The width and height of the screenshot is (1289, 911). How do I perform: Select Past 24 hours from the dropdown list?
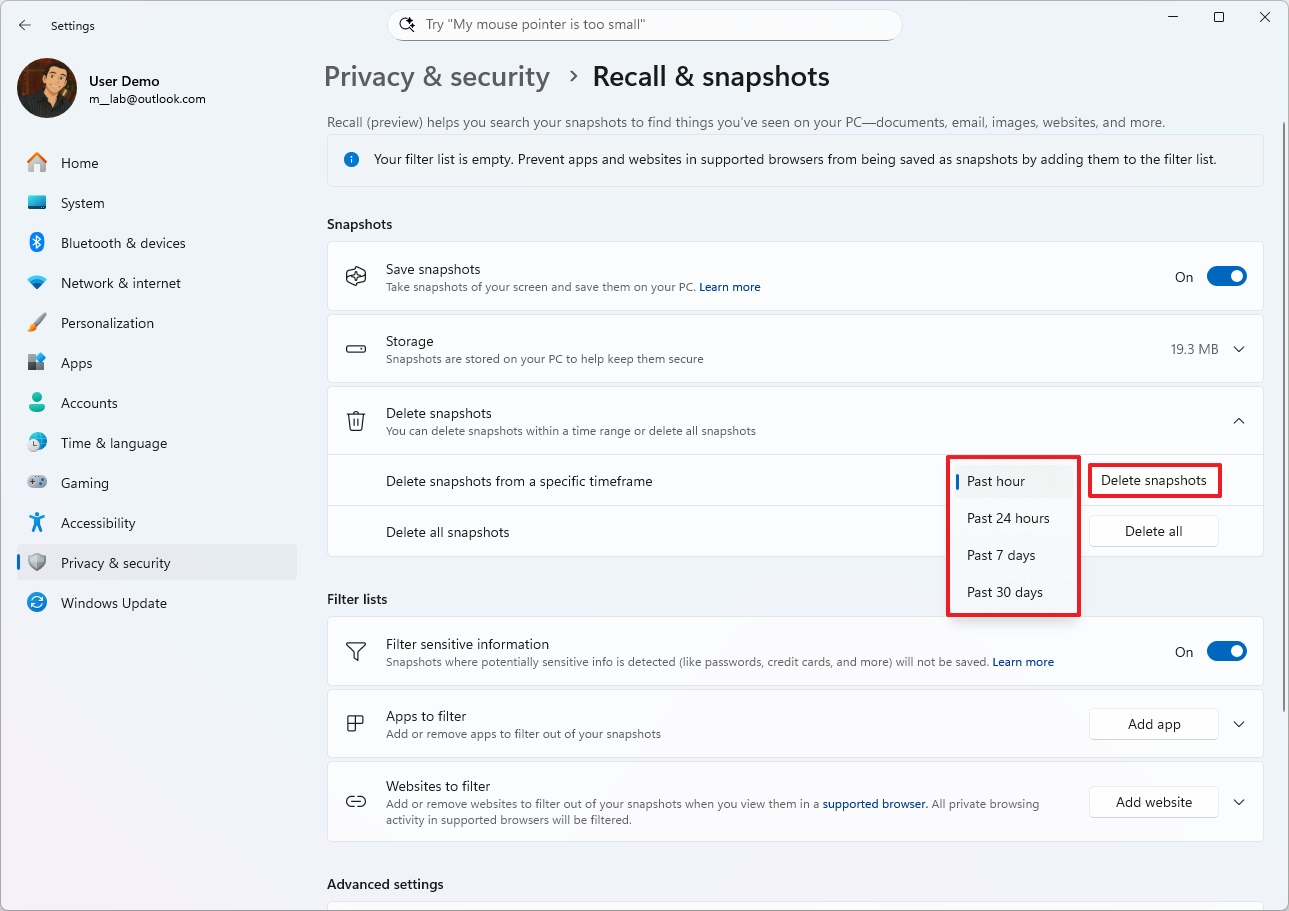[x=1008, y=518]
